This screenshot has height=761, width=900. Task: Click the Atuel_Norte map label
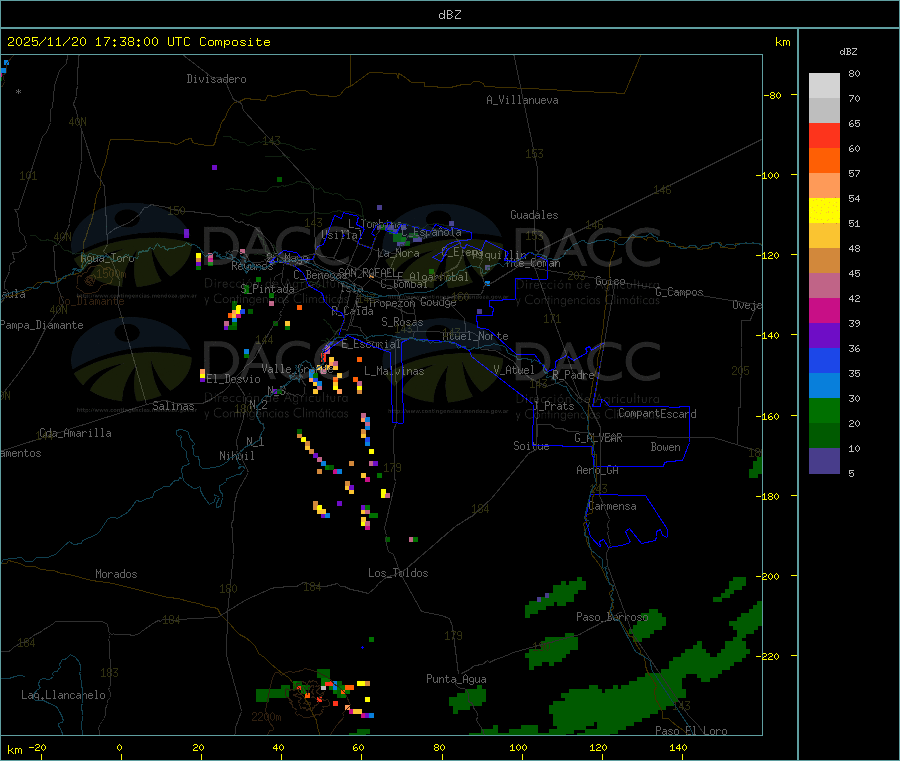[475, 336]
